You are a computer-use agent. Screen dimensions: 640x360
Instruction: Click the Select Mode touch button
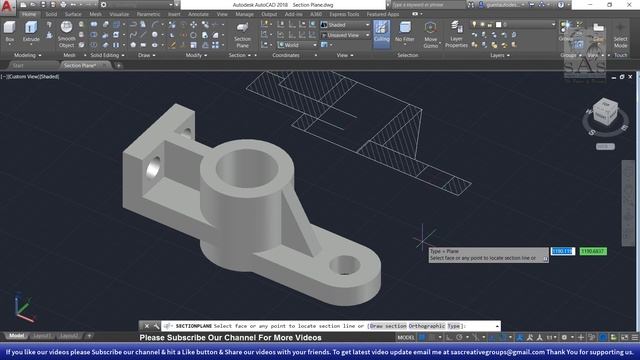[620, 35]
